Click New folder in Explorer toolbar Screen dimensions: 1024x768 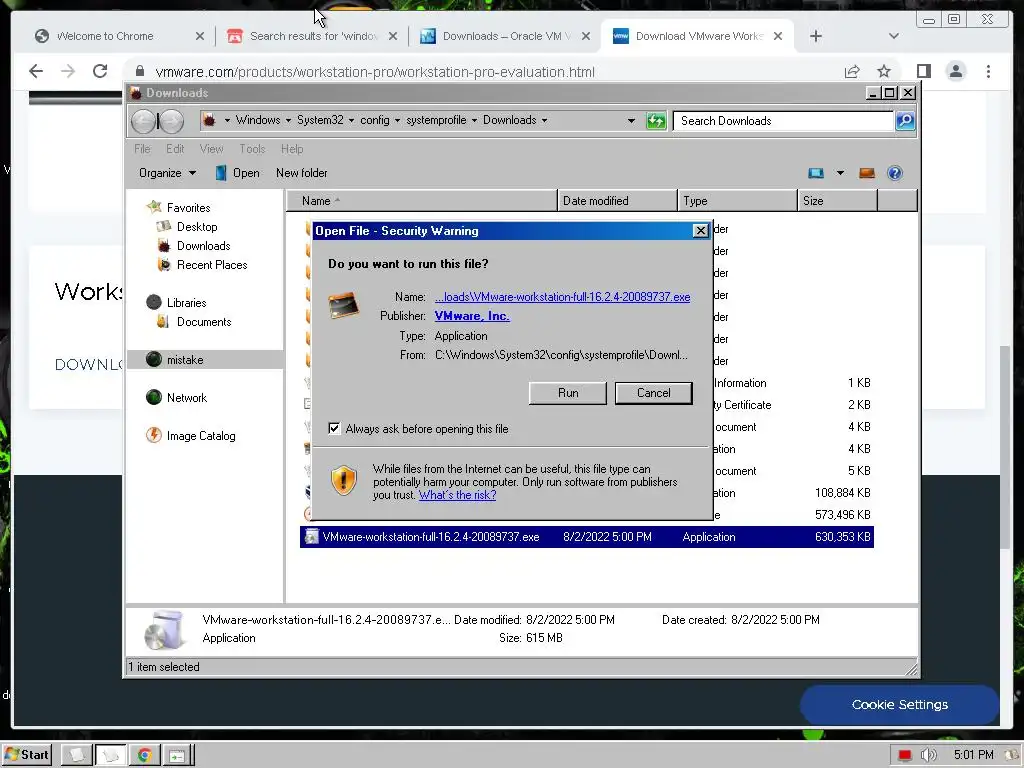coord(302,173)
